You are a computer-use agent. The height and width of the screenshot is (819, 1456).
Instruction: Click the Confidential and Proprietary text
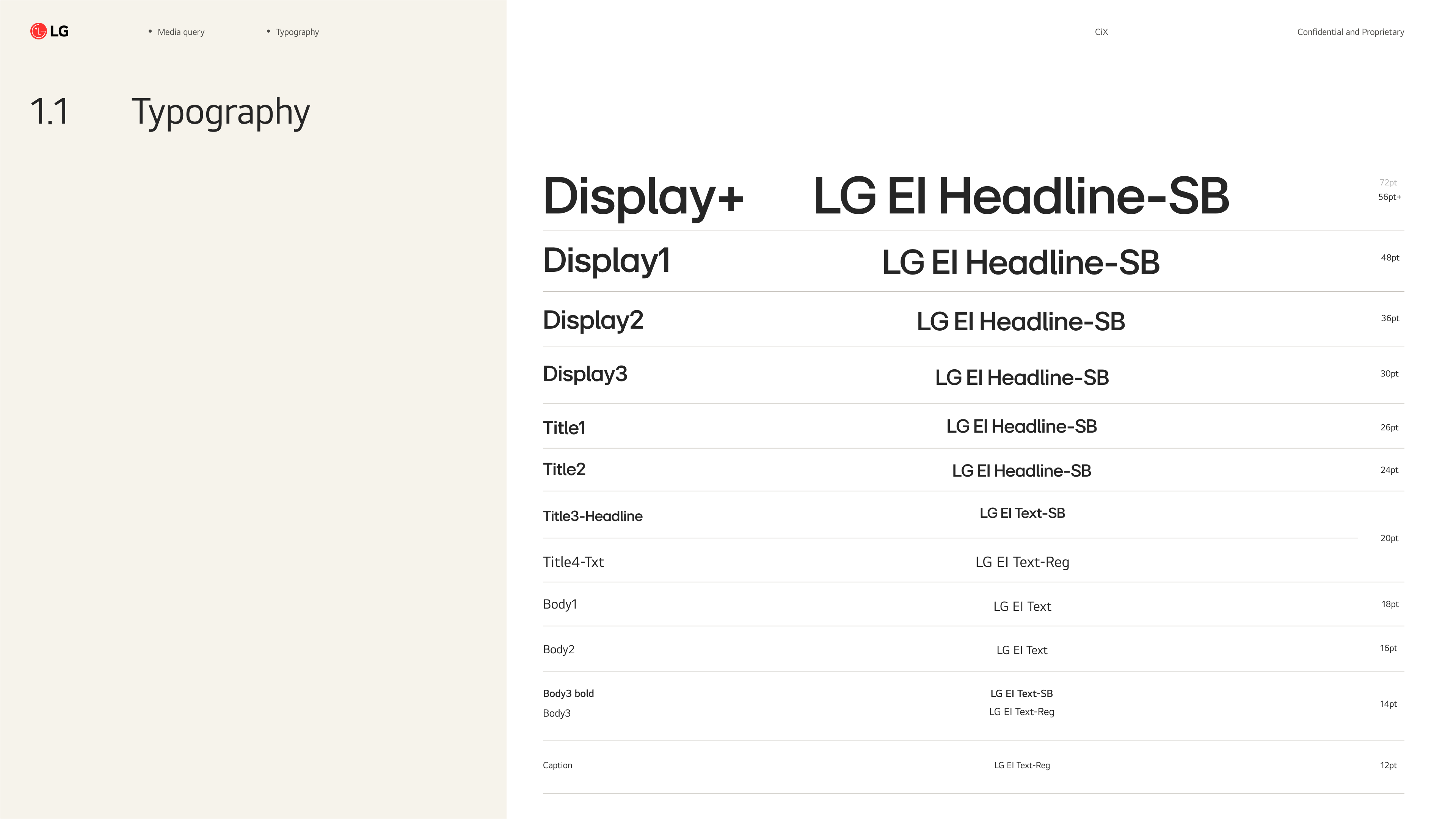pos(1350,32)
